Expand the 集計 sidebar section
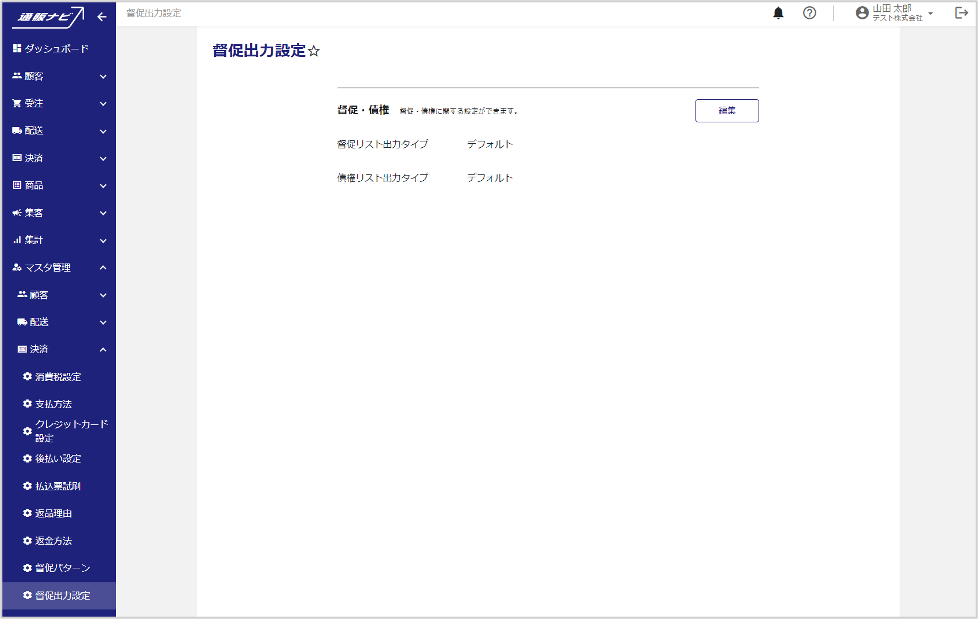Screen dimensions: 978x620 click(x=102, y=241)
